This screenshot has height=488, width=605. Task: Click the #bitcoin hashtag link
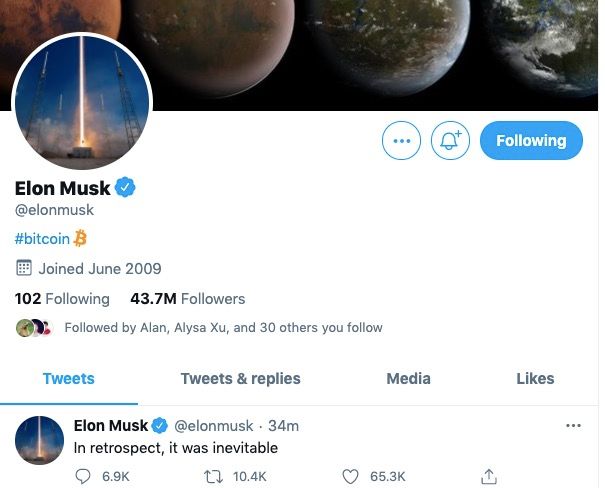point(45,239)
